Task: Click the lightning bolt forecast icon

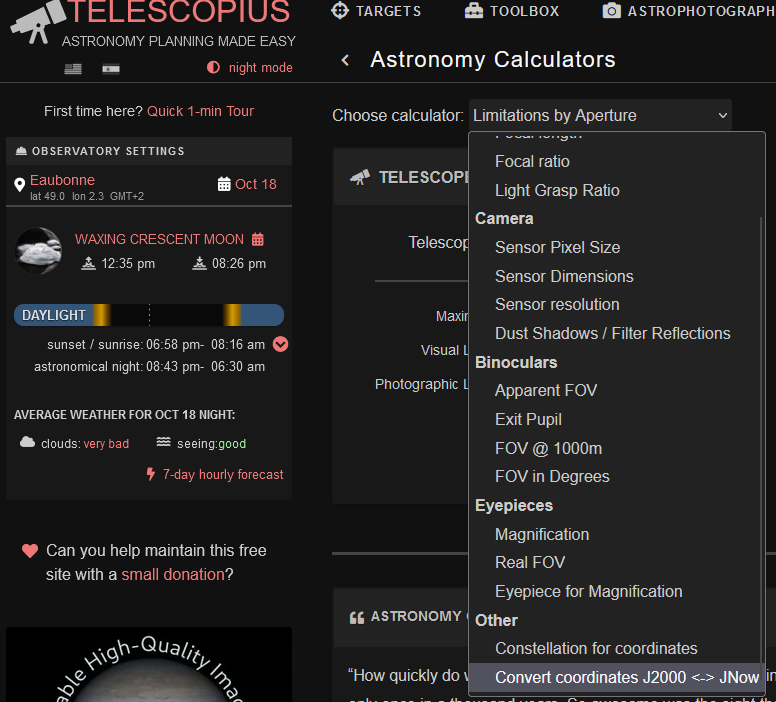Action: [x=150, y=474]
